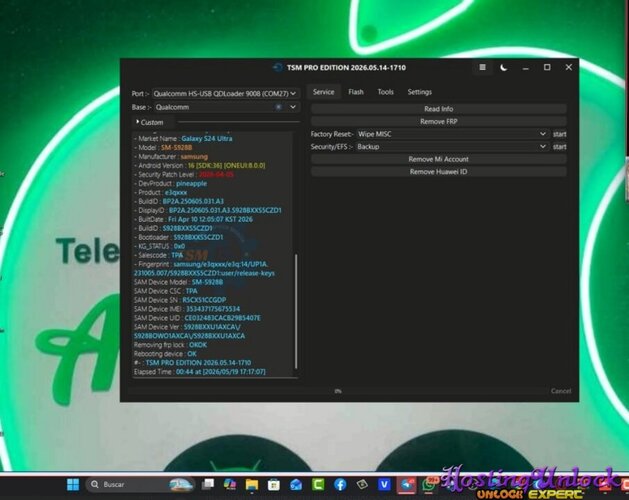This screenshot has width=629, height=500.
Task: Select the SAM Device SN line
Action: click(x=180, y=300)
